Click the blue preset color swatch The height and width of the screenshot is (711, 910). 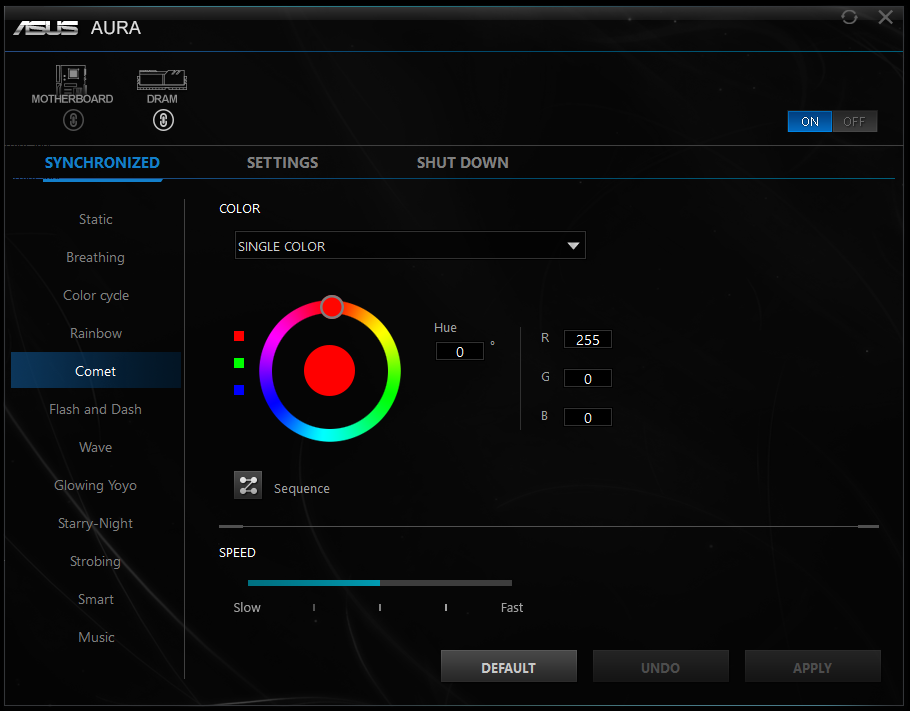239,390
